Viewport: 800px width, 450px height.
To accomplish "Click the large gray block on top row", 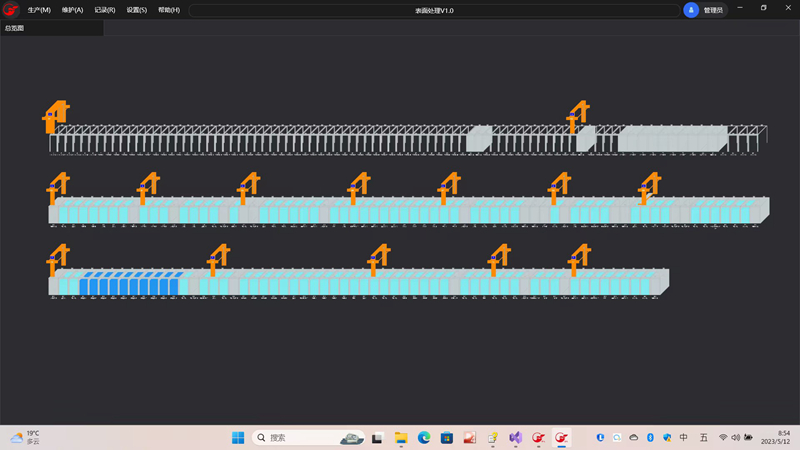I will pos(670,139).
